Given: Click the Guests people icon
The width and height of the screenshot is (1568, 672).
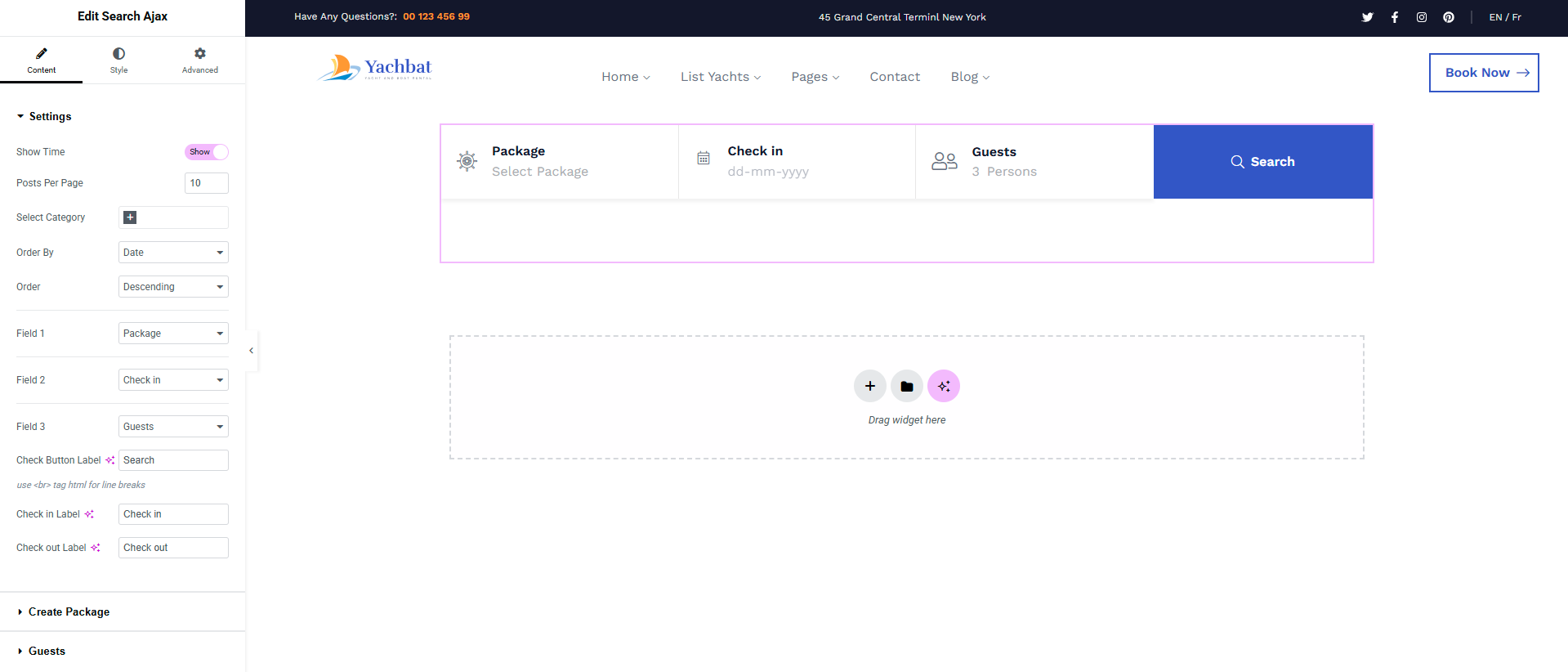Looking at the screenshot, I should (x=945, y=161).
